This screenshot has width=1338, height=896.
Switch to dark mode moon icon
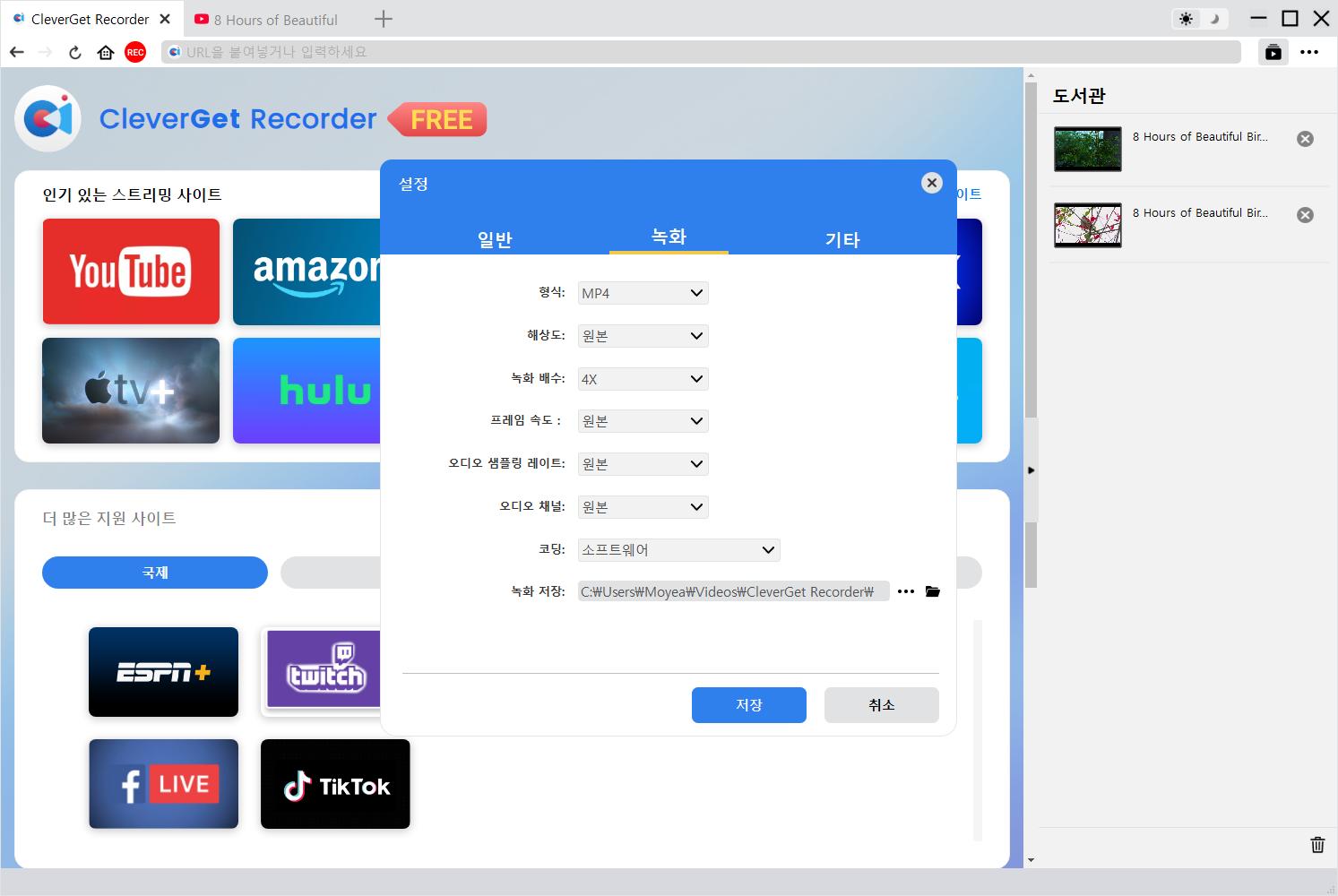(1214, 19)
